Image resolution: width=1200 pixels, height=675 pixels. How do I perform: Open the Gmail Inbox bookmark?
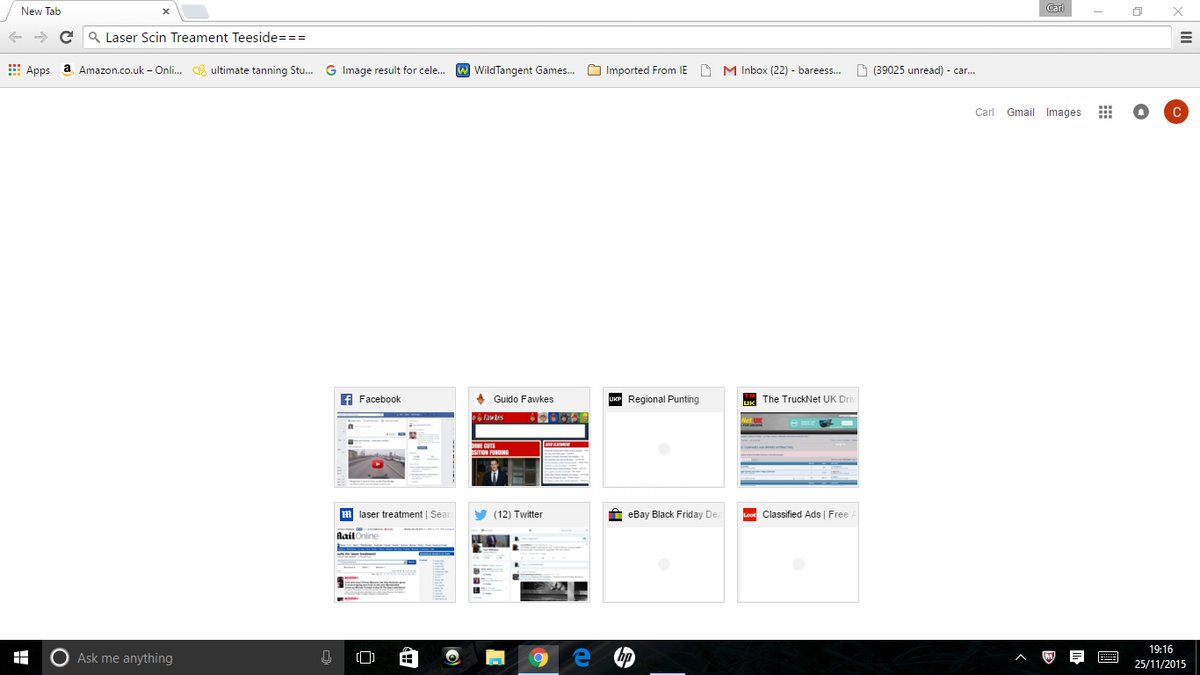click(782, 70)
